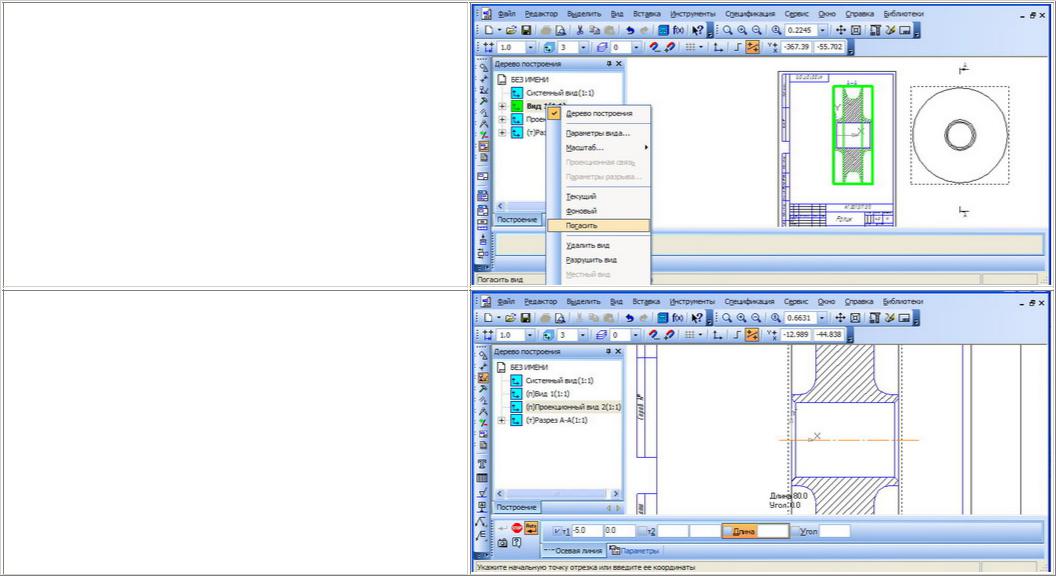
Task: Expand the green Вид 1 tree node in the upper window
Action: (502, 106)
